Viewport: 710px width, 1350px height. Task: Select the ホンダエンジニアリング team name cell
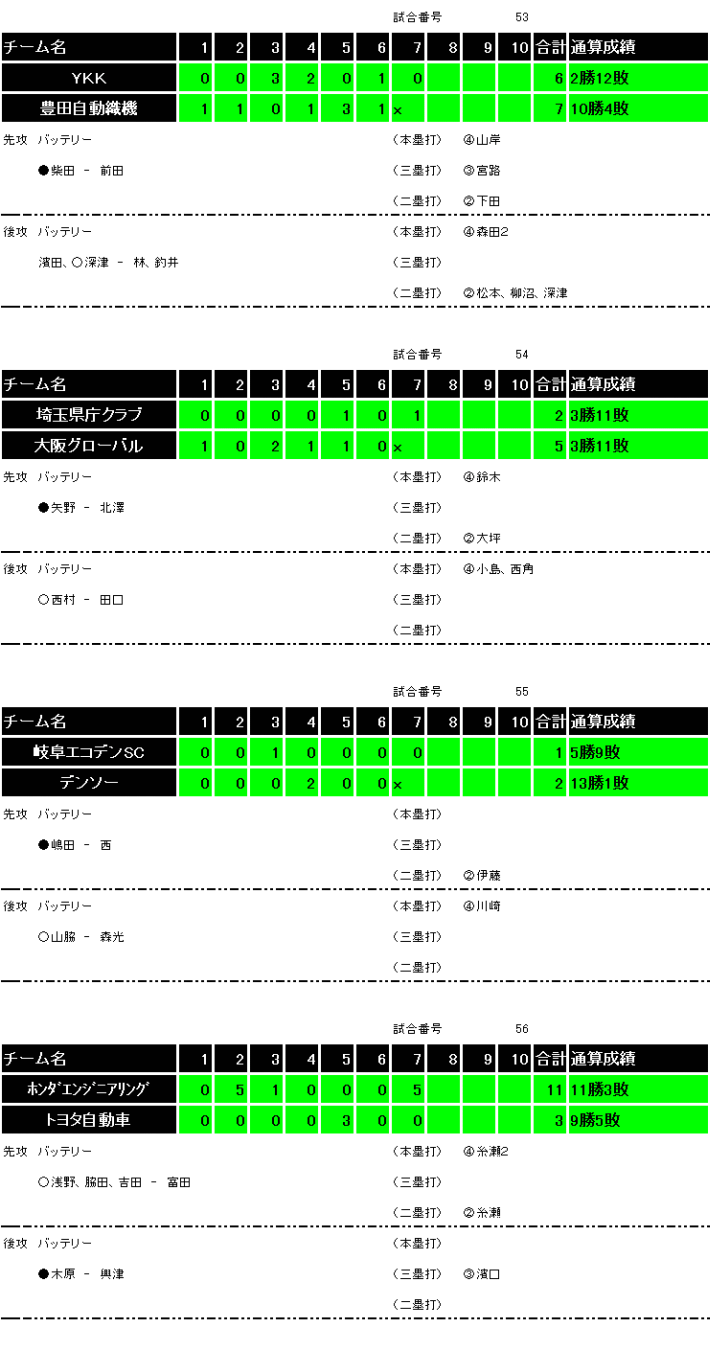point(89,1089)
